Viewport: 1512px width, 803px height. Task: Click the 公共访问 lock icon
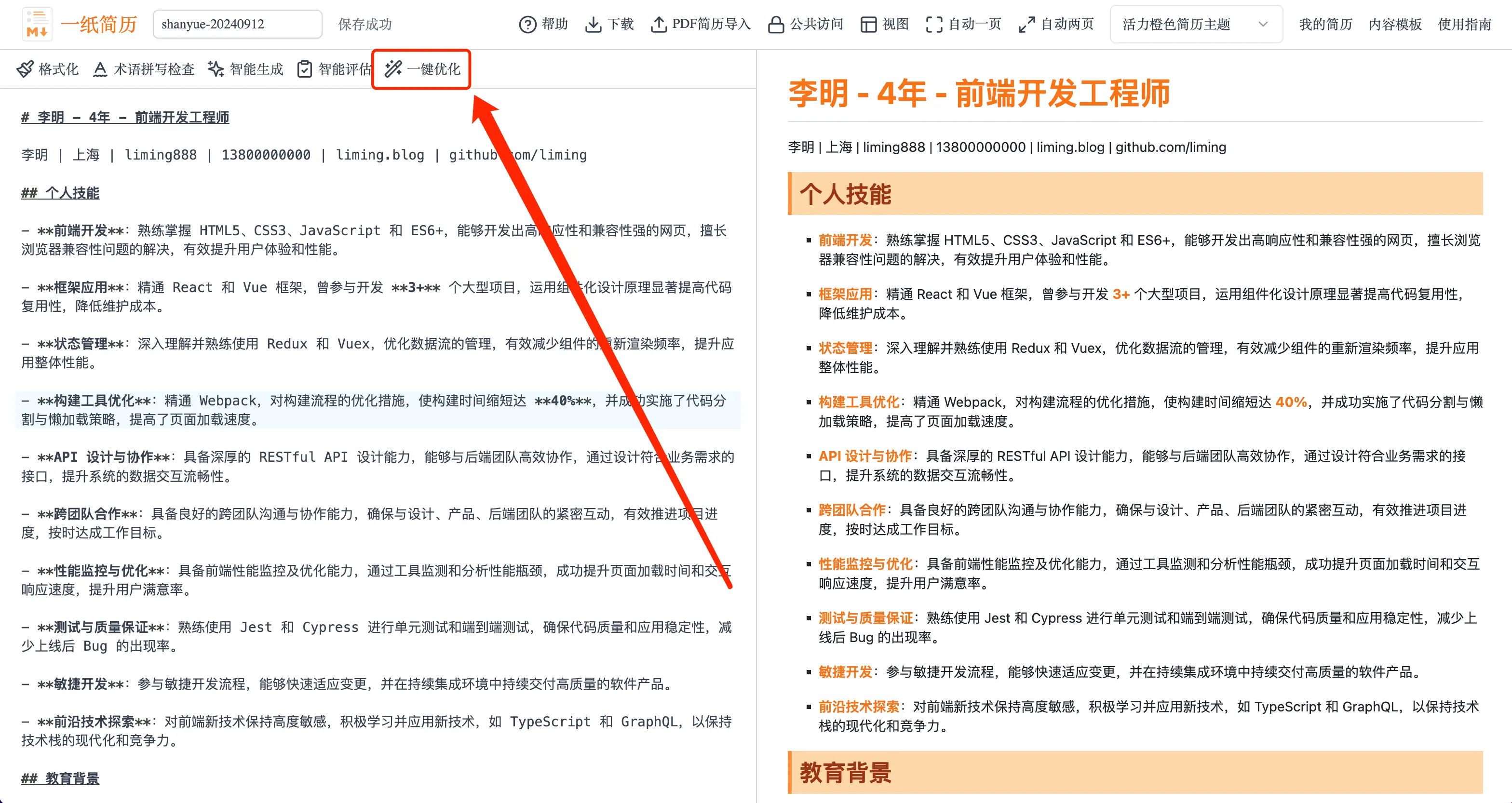click(x=776, y=25)
